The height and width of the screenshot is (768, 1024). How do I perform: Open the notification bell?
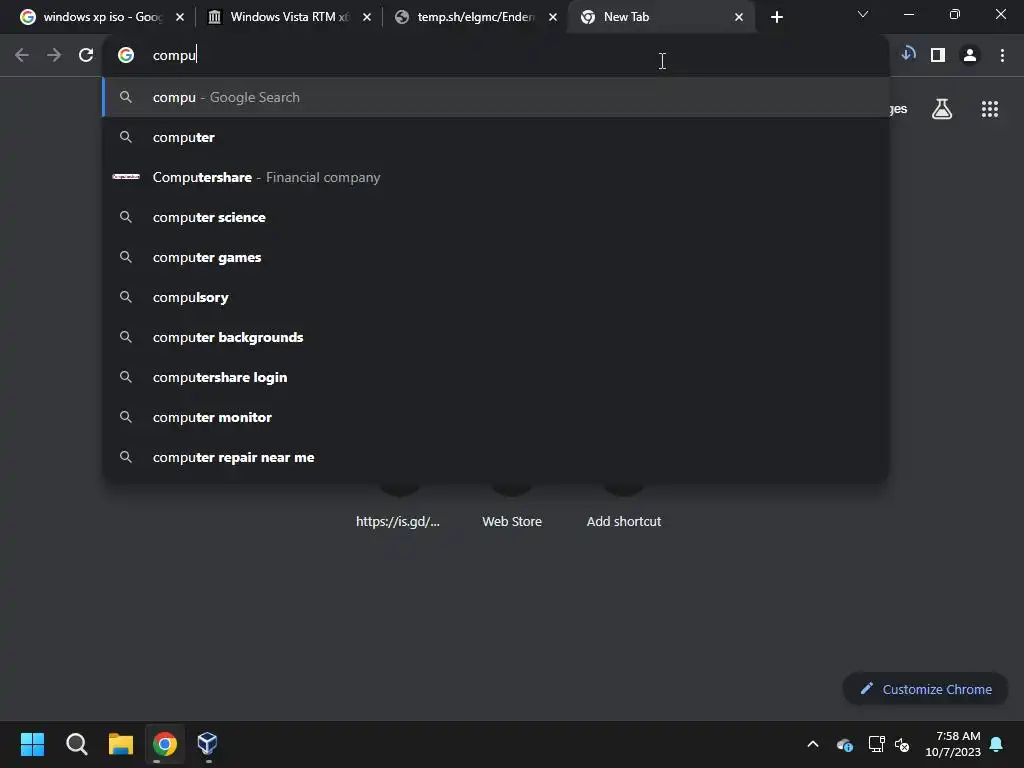(997, 744)
